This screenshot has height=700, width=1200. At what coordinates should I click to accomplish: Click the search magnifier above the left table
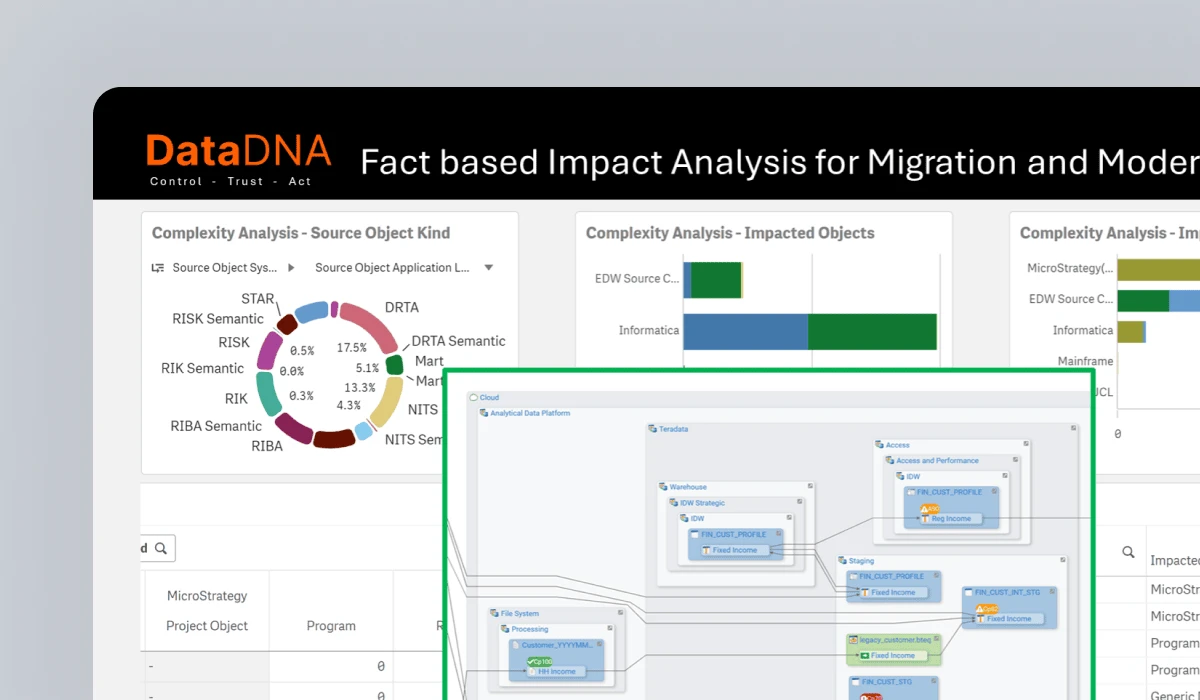161,548
